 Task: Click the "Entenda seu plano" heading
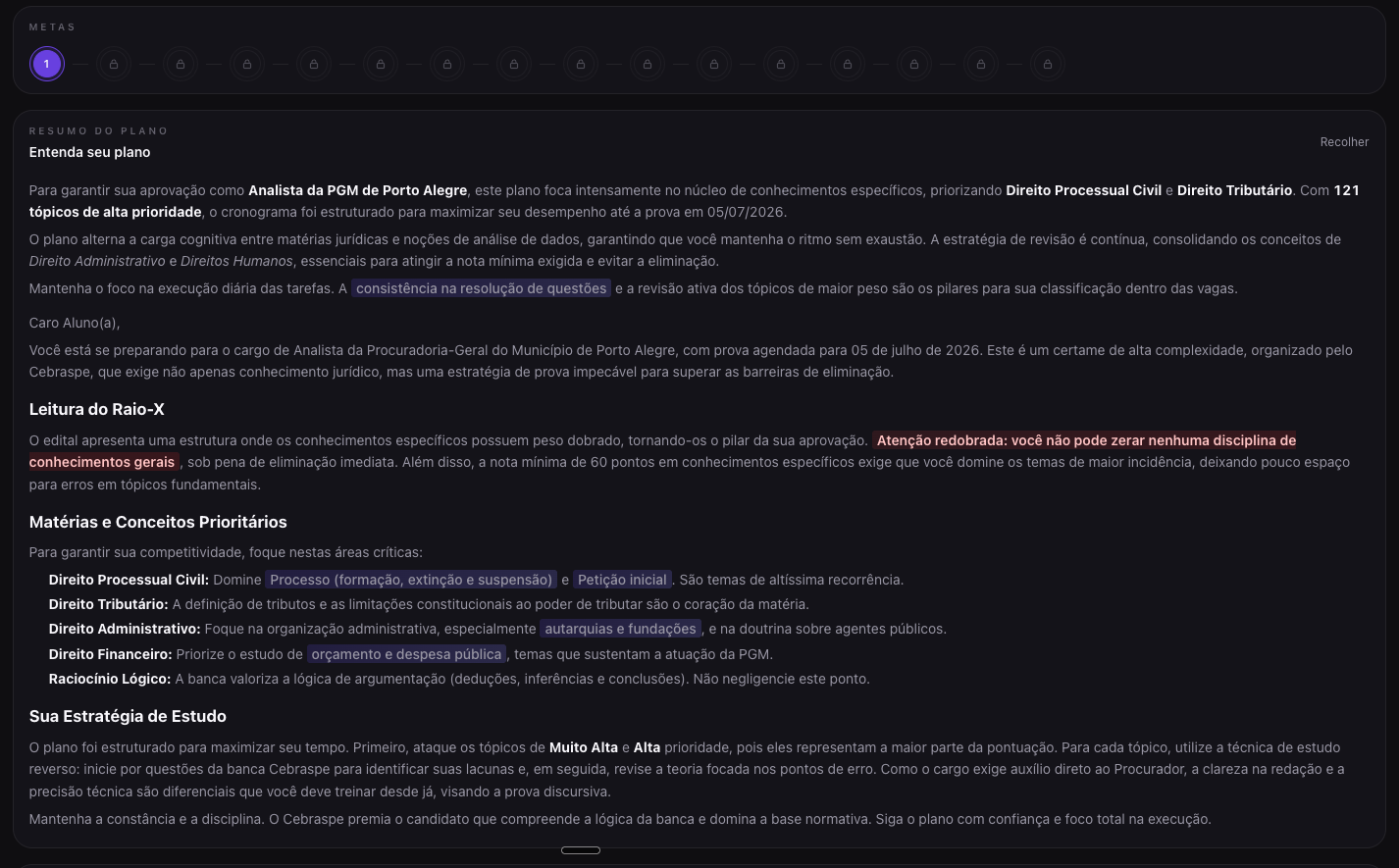(x=90, y=152)
